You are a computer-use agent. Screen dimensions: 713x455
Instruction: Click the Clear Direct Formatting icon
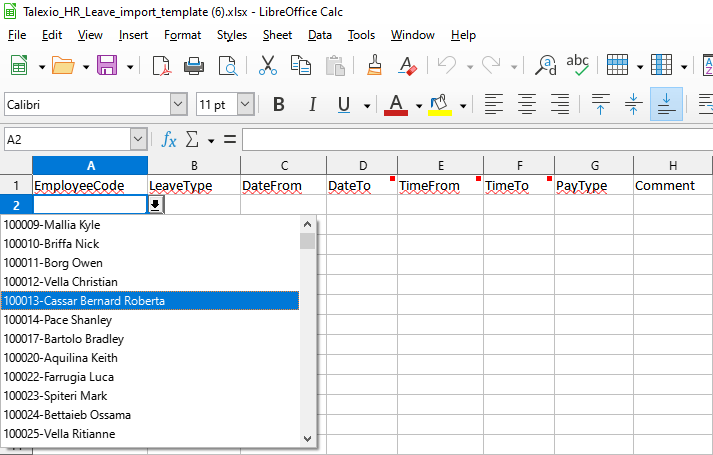click(x=407, y=66)
